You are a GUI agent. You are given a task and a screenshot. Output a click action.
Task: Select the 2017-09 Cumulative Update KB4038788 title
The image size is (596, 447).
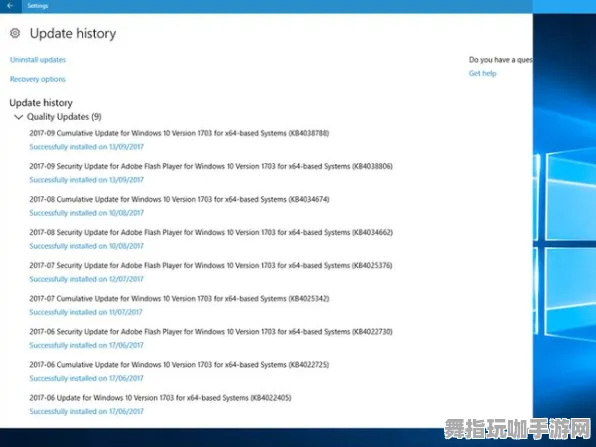(x=179, y=133)
